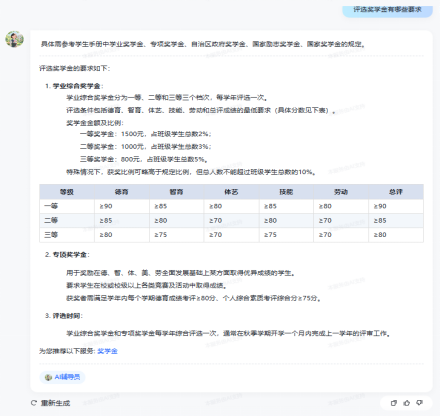Click the 体艺 column header
The width and height of the screenshot is (441, 416).
click(232, 192)
